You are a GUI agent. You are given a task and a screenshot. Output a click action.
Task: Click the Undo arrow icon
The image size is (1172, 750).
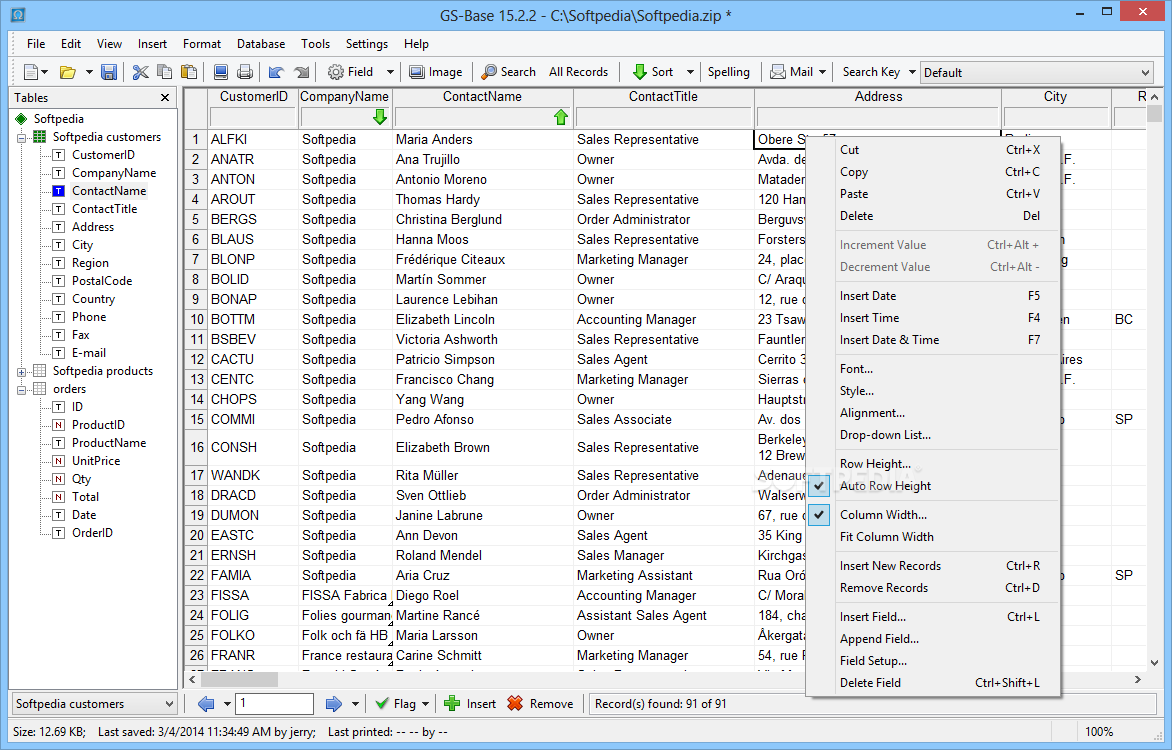(276, 72)
